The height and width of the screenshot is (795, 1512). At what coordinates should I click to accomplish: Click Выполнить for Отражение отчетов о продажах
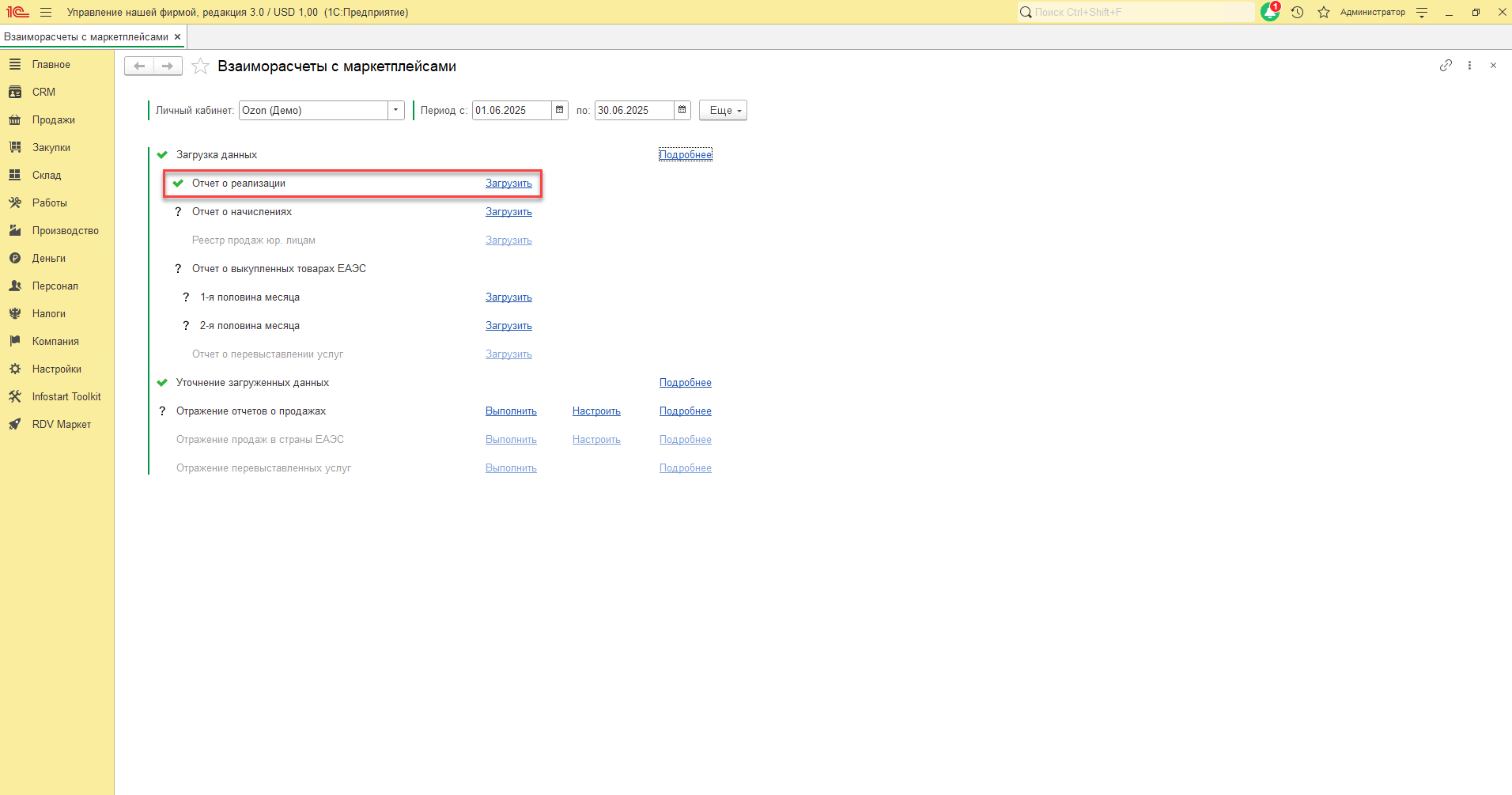click(511, 411)
